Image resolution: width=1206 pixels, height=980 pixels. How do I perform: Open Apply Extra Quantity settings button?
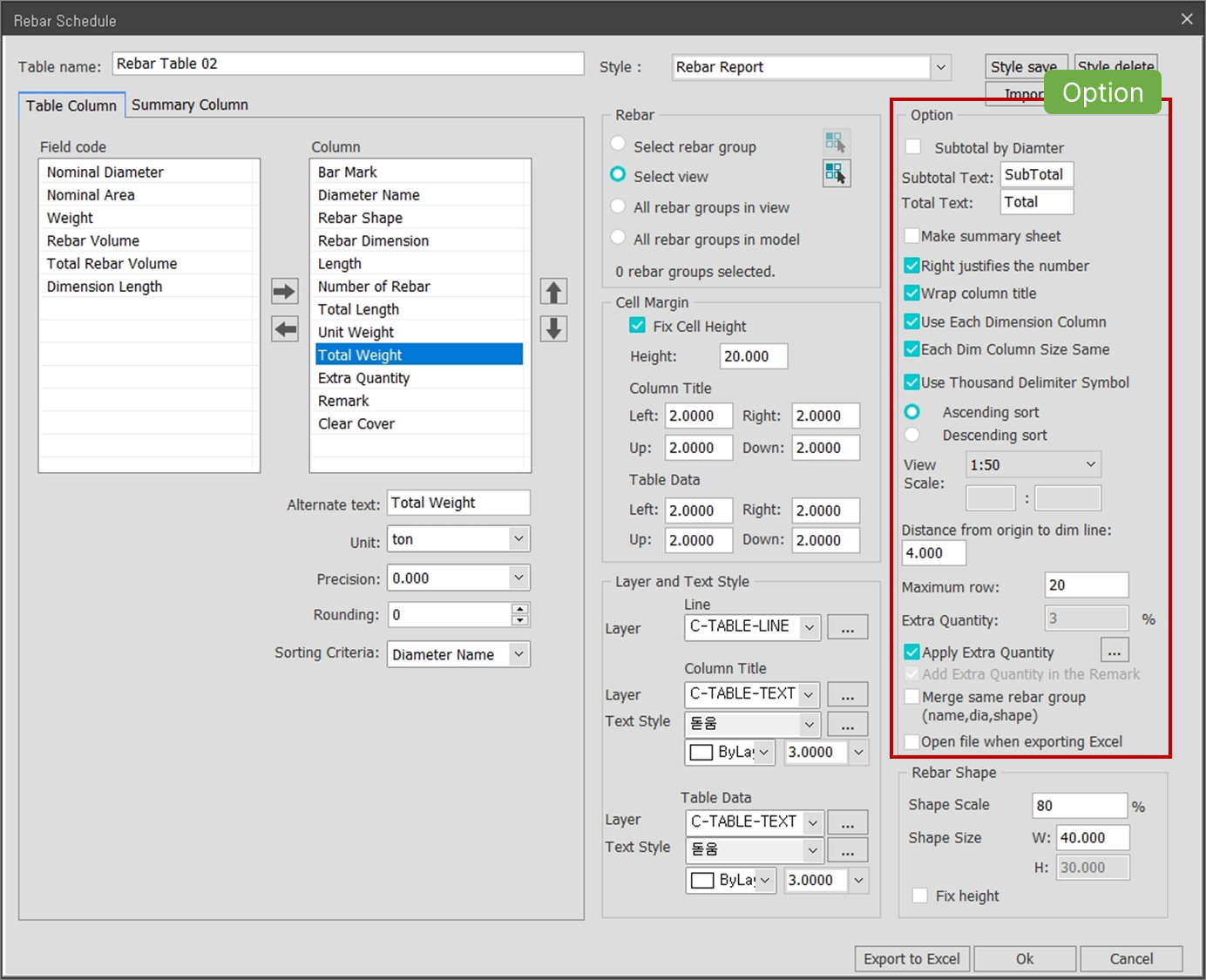click(1115, 651)
